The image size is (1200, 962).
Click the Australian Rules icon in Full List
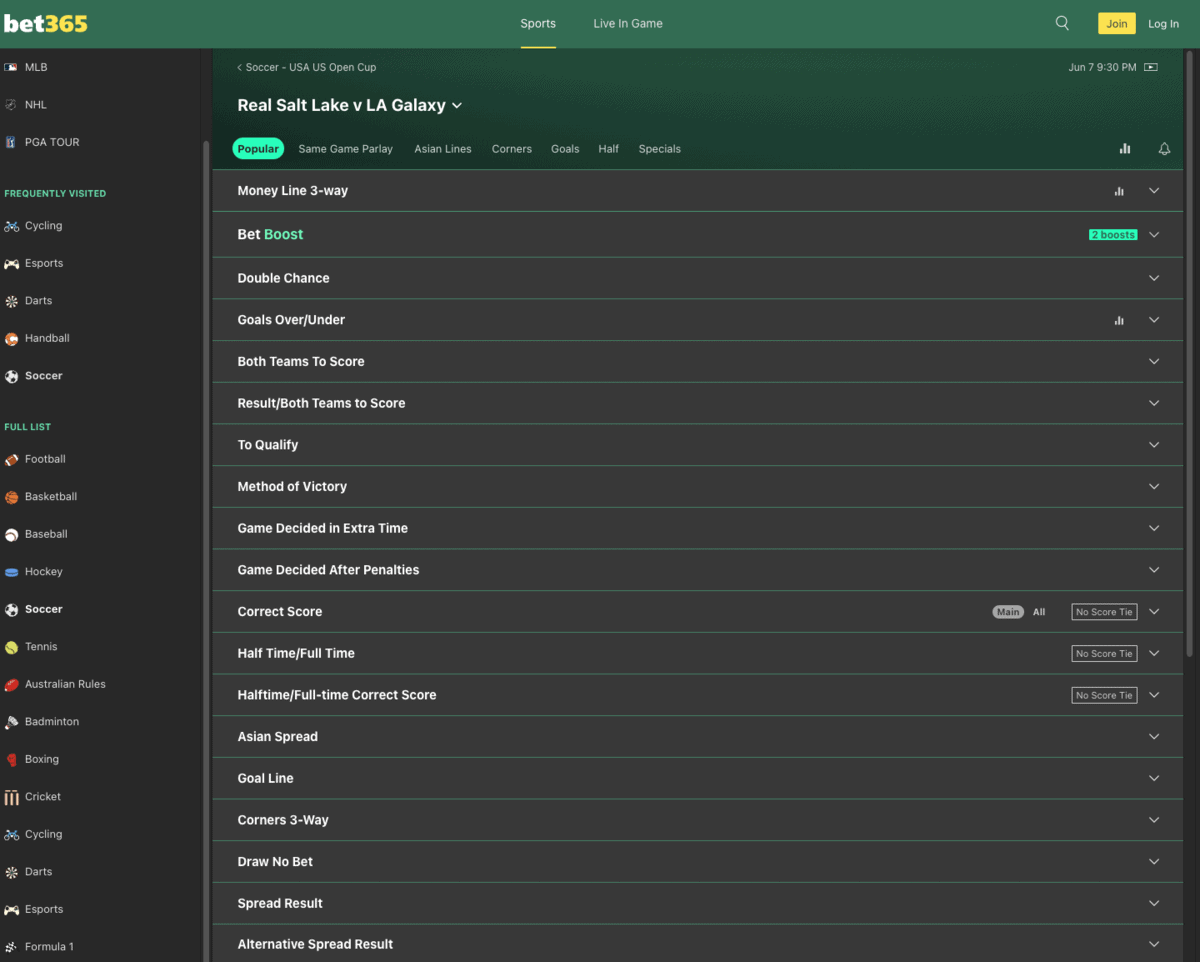pyautogui.click(x=11, y=685)
